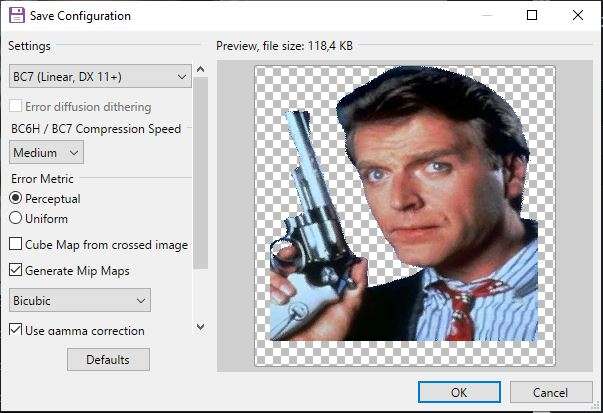Click the settings scroll down arrow

pos(200,327)
